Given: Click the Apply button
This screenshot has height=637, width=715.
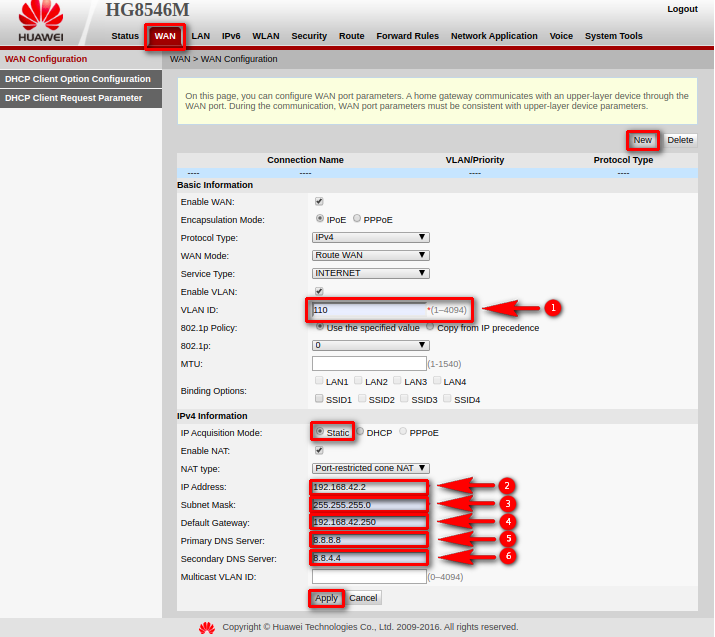Looking at the screenshot, I should [x=326, y=598].
